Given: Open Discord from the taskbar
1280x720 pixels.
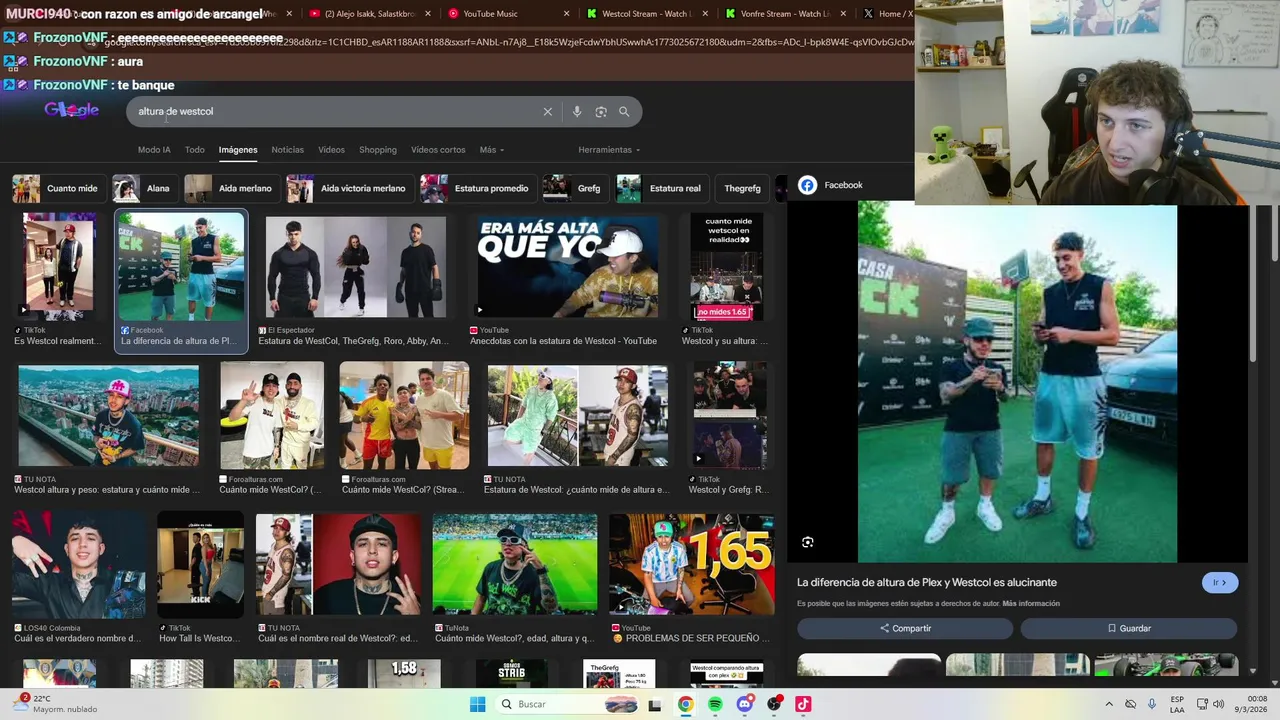Looking at the screenshot, I should click(x=744, y=704).
